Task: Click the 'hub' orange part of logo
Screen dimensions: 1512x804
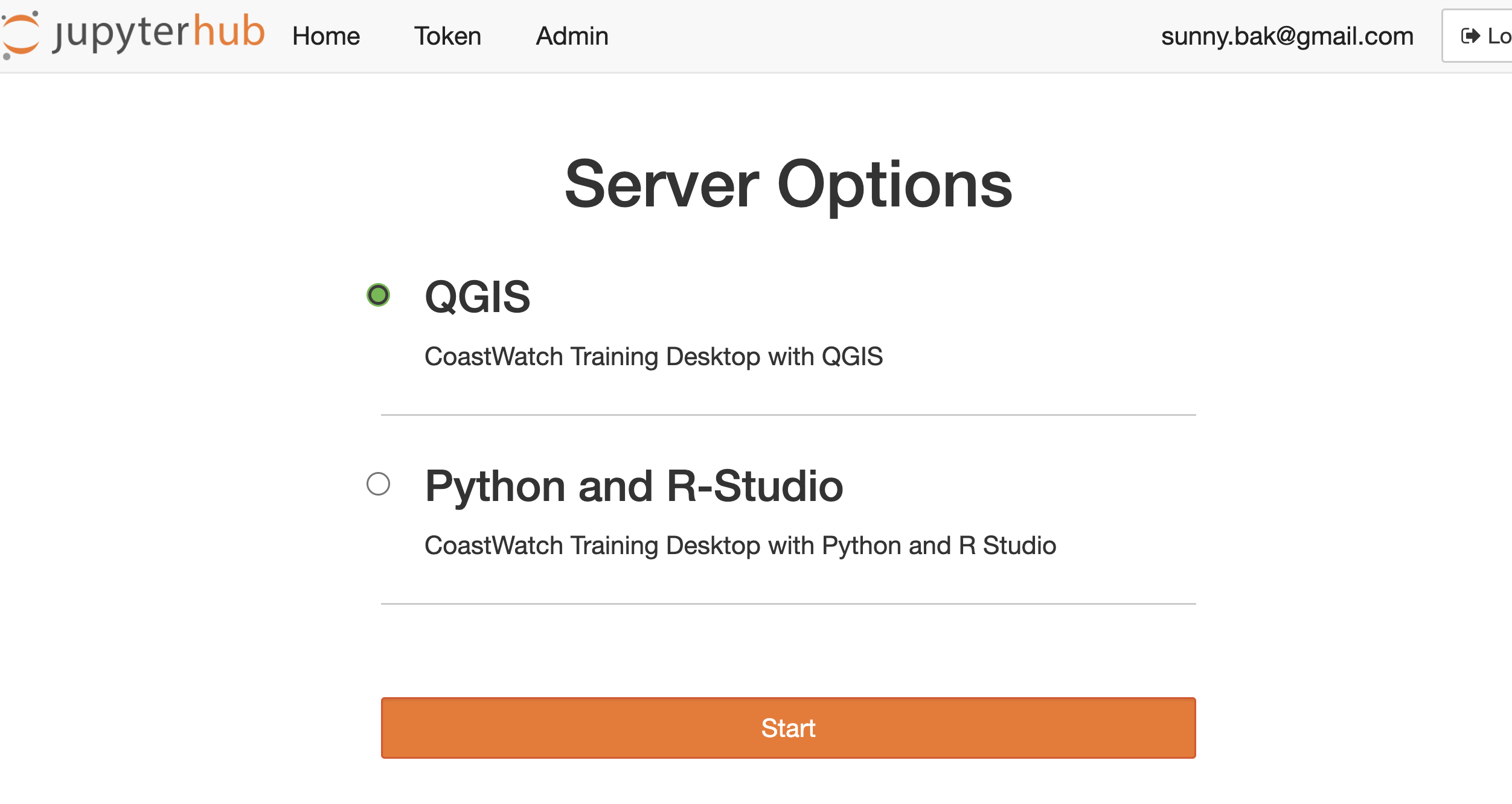Action: tap(229, 31)
